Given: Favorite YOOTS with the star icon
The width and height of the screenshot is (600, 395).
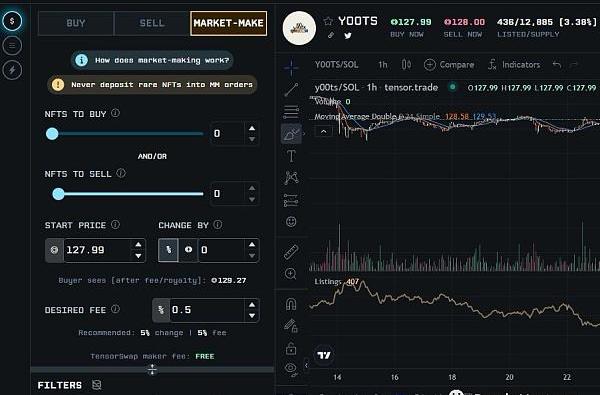Looking at the screenshot, I should click(x=328, y=21).
